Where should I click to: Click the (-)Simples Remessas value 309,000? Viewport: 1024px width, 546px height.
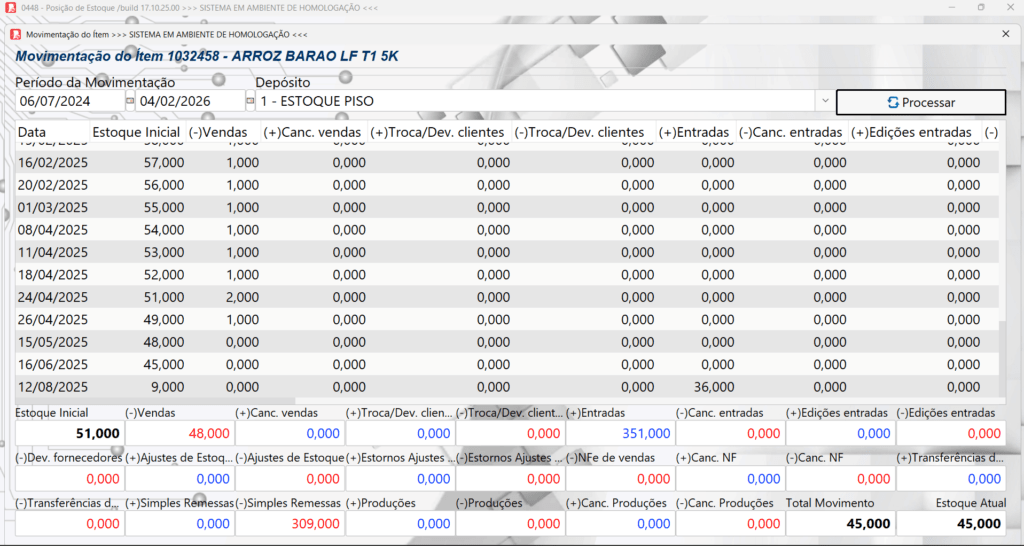click(289, 524)
